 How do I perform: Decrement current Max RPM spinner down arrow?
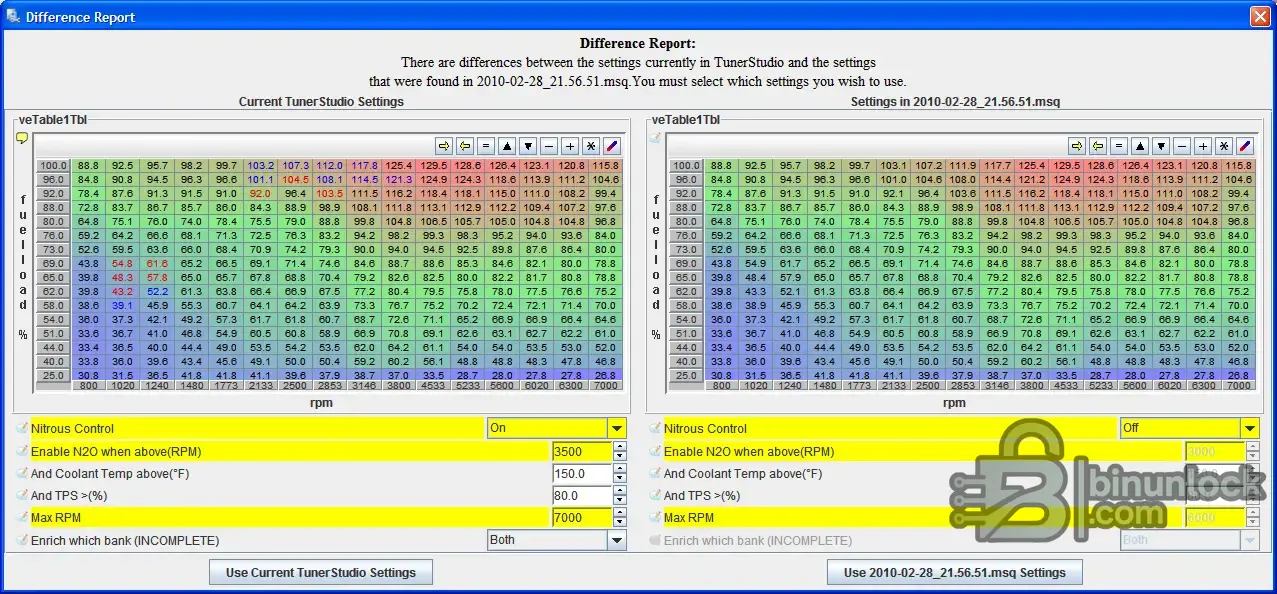click(x=620, y=522)
